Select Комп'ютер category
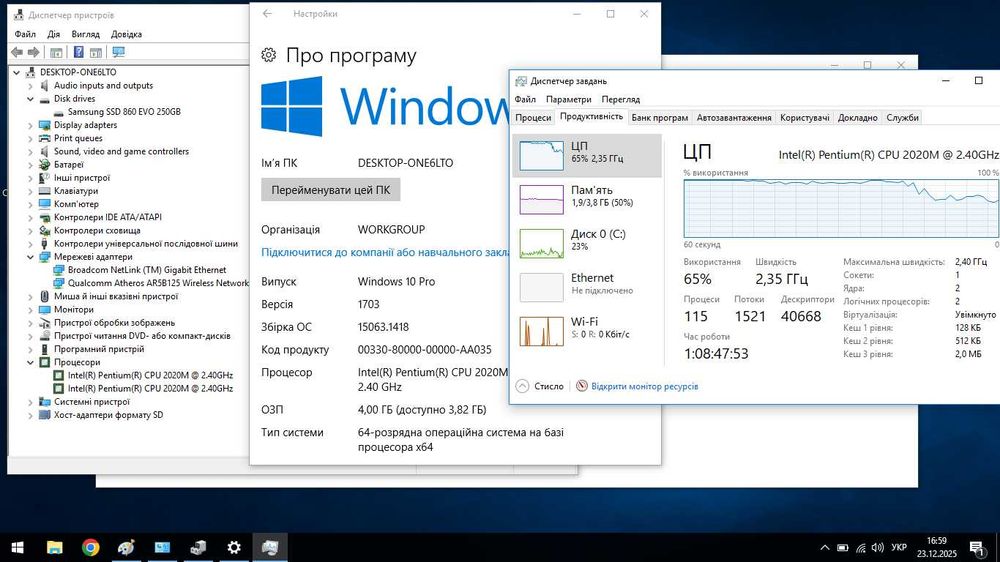The image size is (1000, 562). (x=76, y=204)
